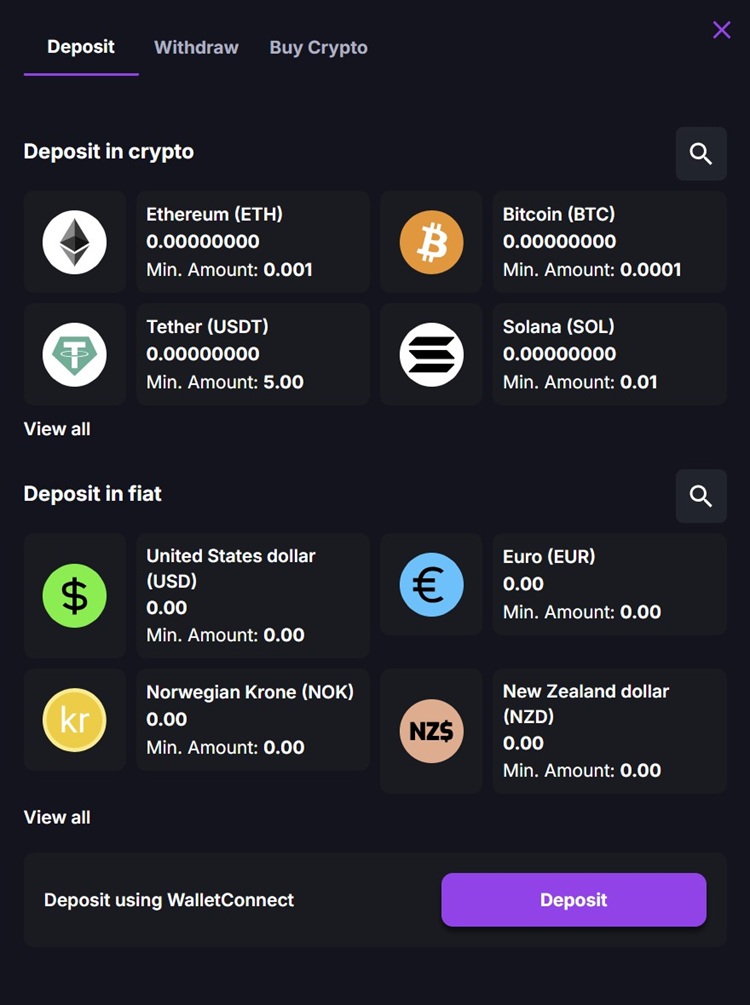Open the Buy Crypto tab
Screen dimensions: 750x1005
tap(318, 47)
